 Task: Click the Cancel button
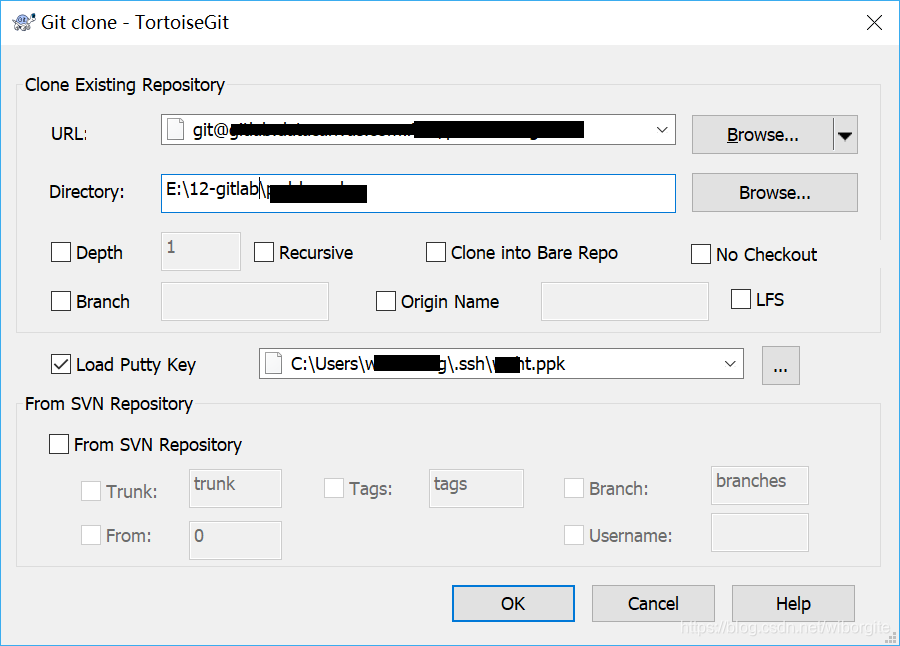653,604
